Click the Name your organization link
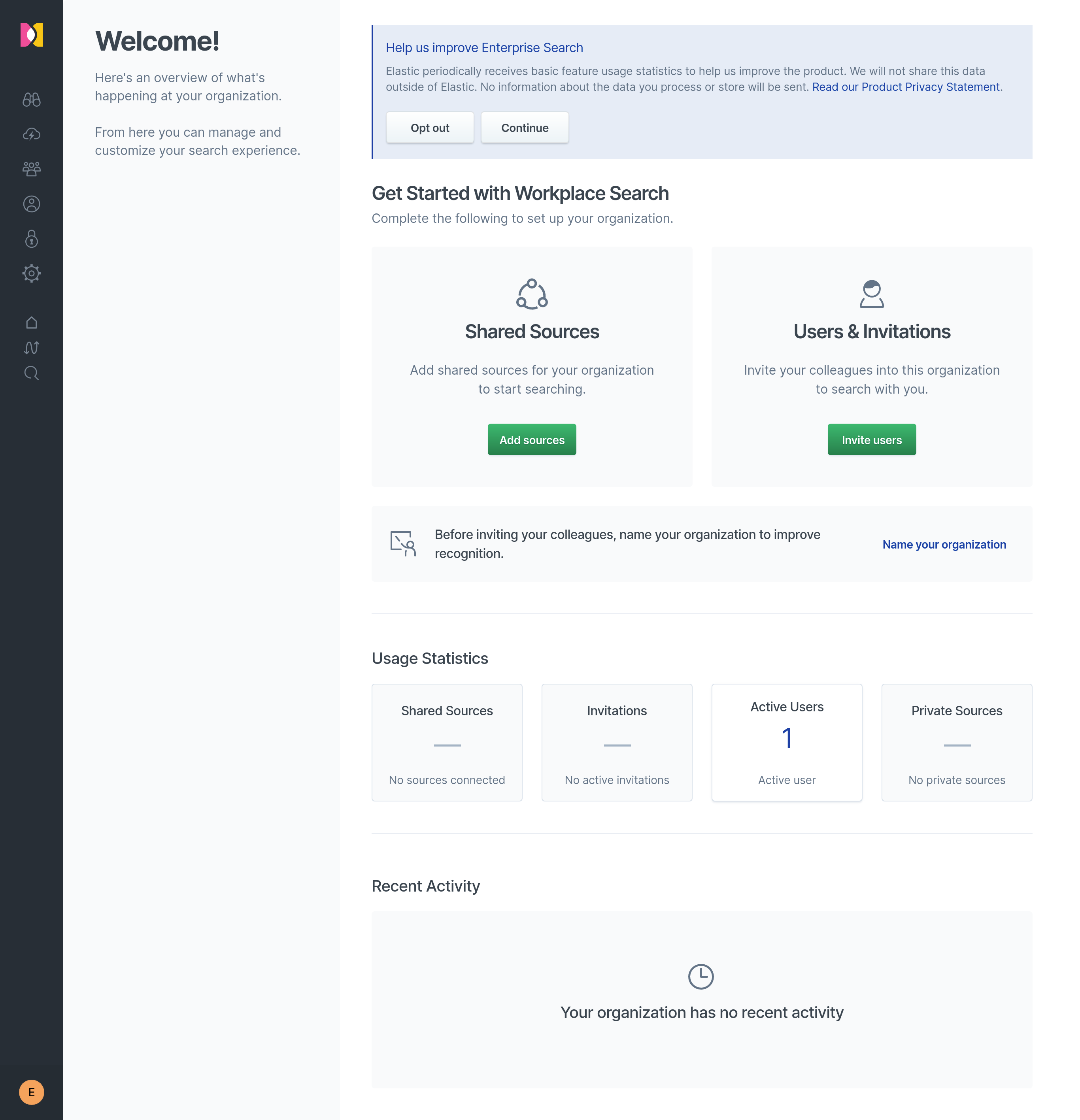The image size is (1080, 1120). [943, 545]
